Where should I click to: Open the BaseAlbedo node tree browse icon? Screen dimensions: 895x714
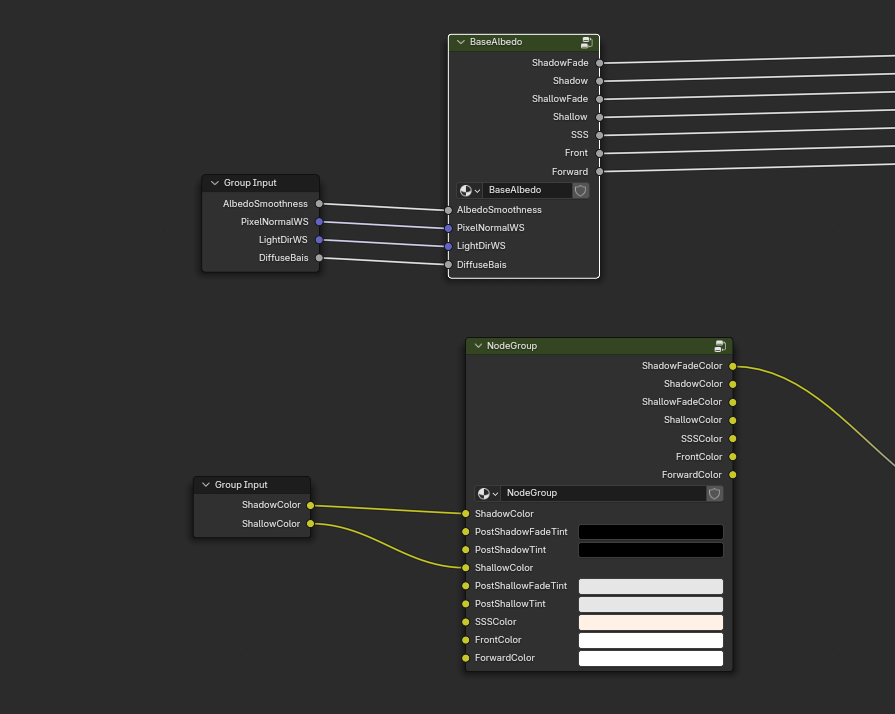(469, 190)
